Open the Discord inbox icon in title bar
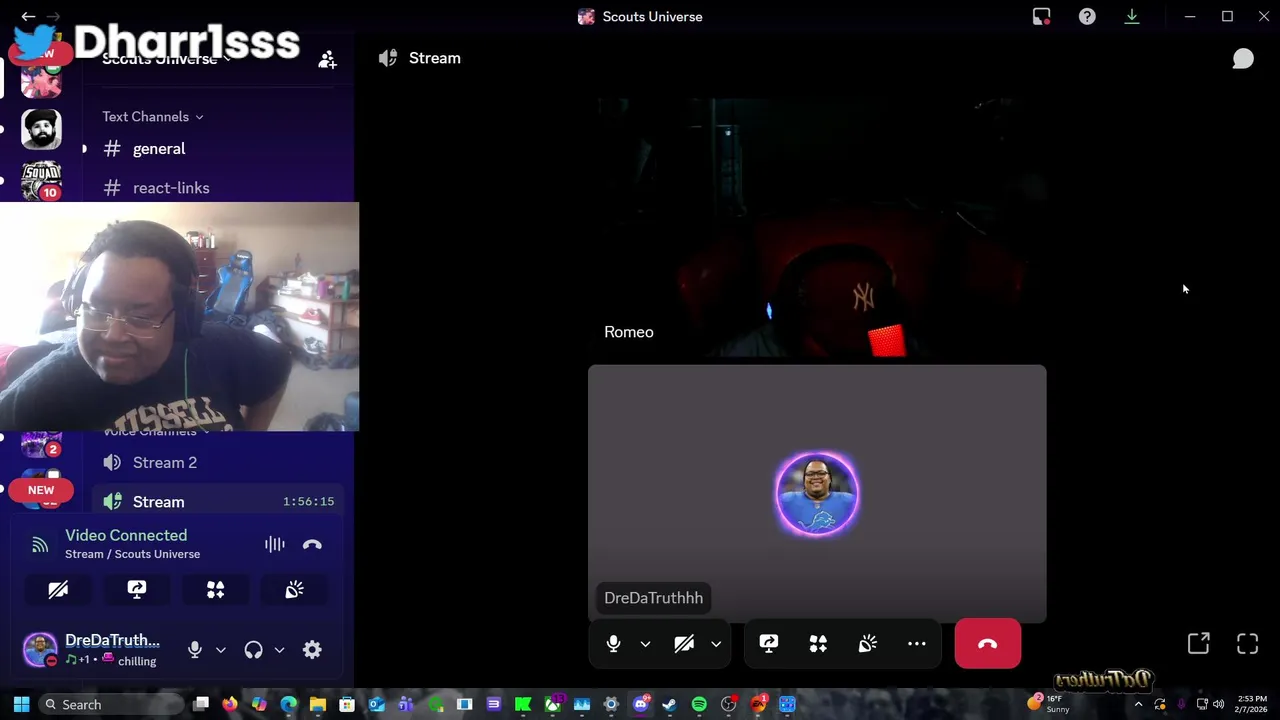The height and width of the screenshot is (720, 1280). (x=1041, y=16)
